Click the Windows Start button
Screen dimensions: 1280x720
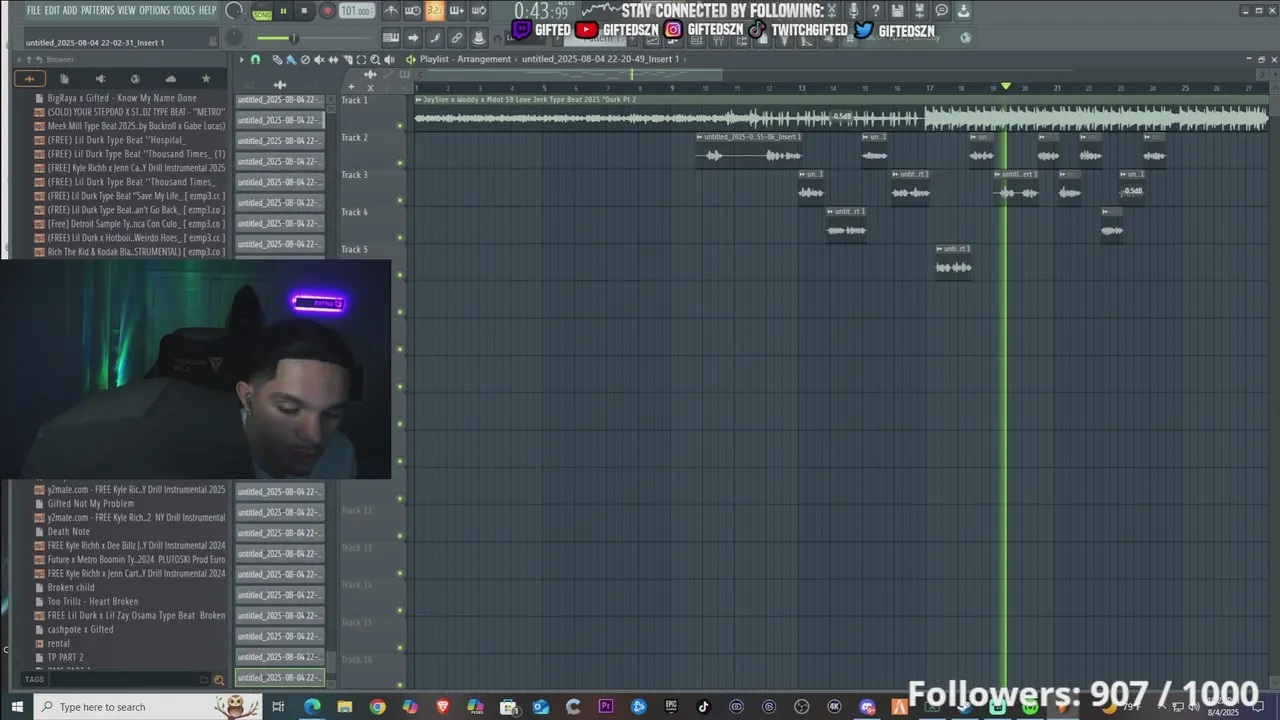[17, 707]
